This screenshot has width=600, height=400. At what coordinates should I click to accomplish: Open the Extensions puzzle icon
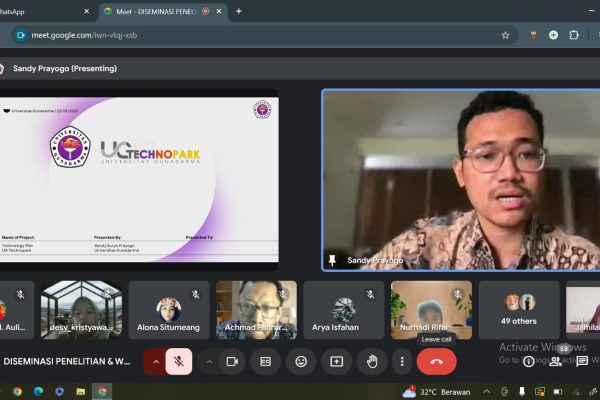point(574,35)
